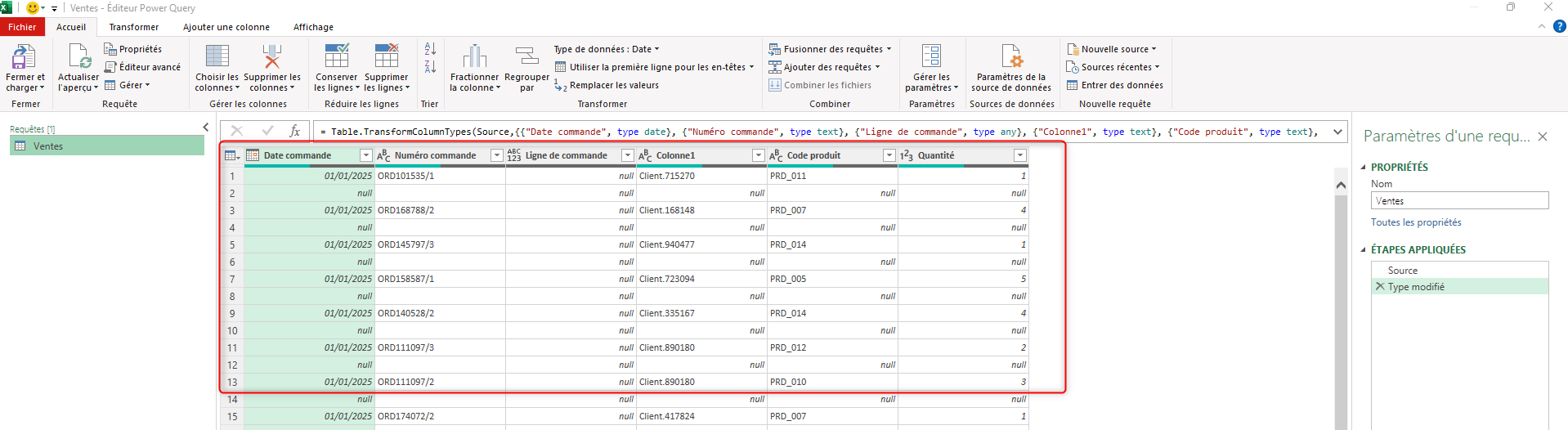Image resolution: width=1568 pixels, height=430 pixels.
Task: Open Ajouter des requêtes dropdown
Action: click(824, 67)
